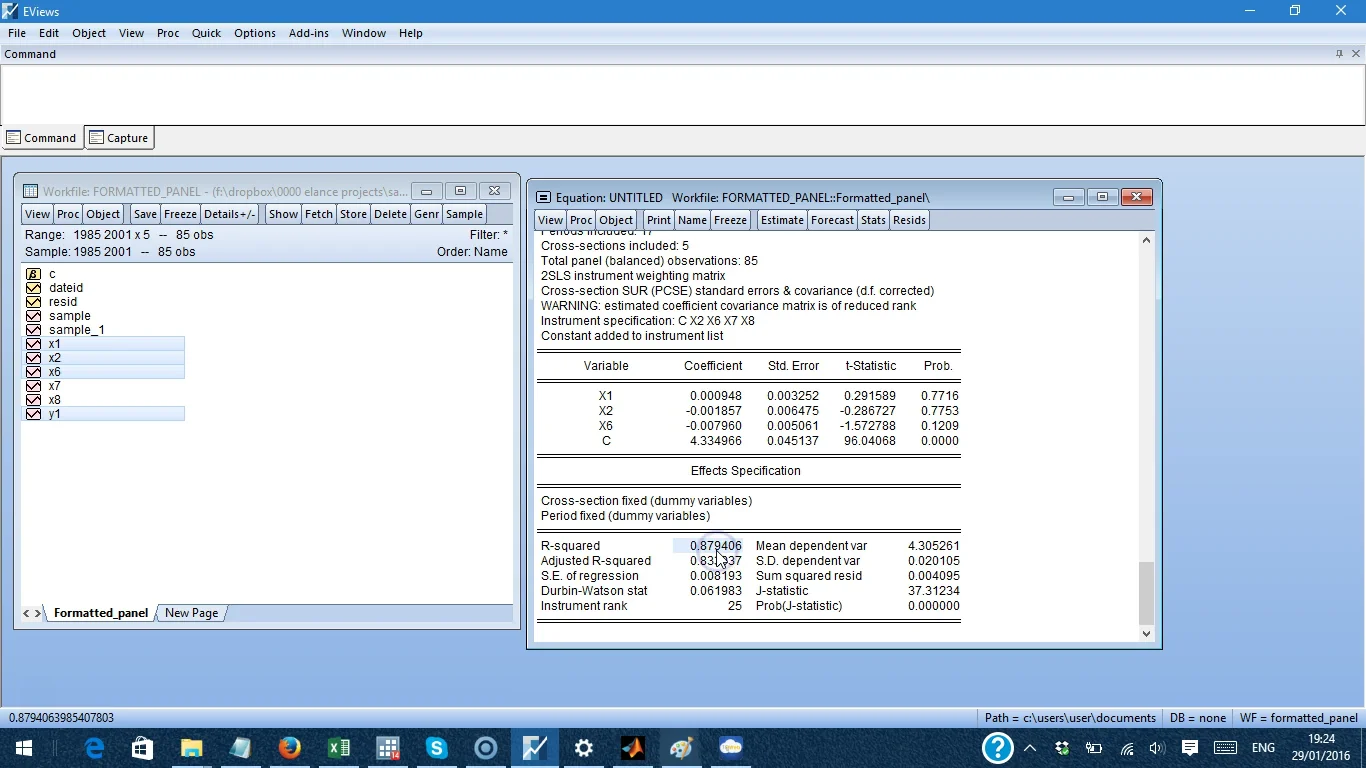Click Fetch in the workfile toolbar
The width and height of the screenshot is (1366, 768).
319,214
